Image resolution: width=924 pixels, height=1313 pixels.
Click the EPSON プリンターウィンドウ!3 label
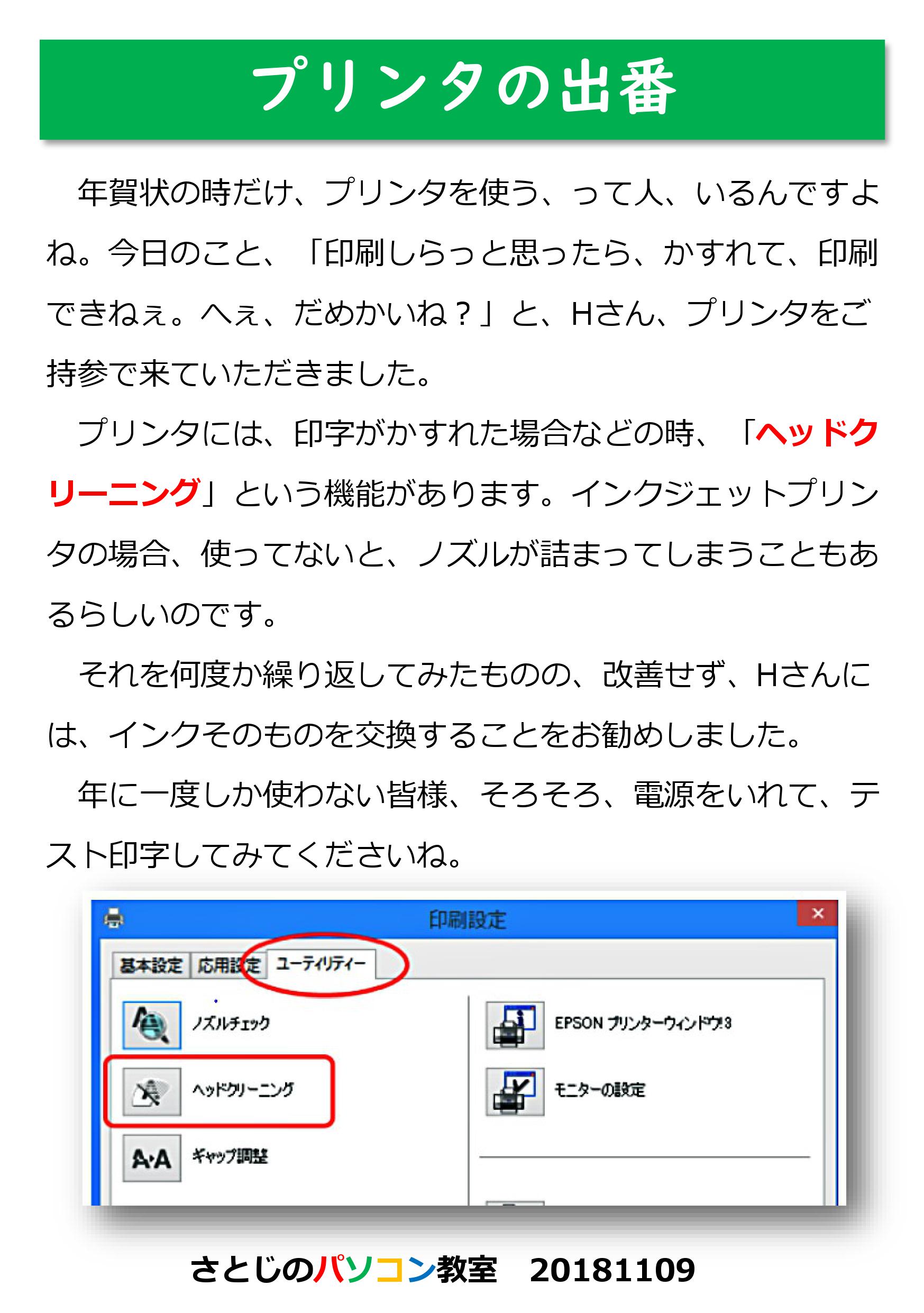point(643,1023)
